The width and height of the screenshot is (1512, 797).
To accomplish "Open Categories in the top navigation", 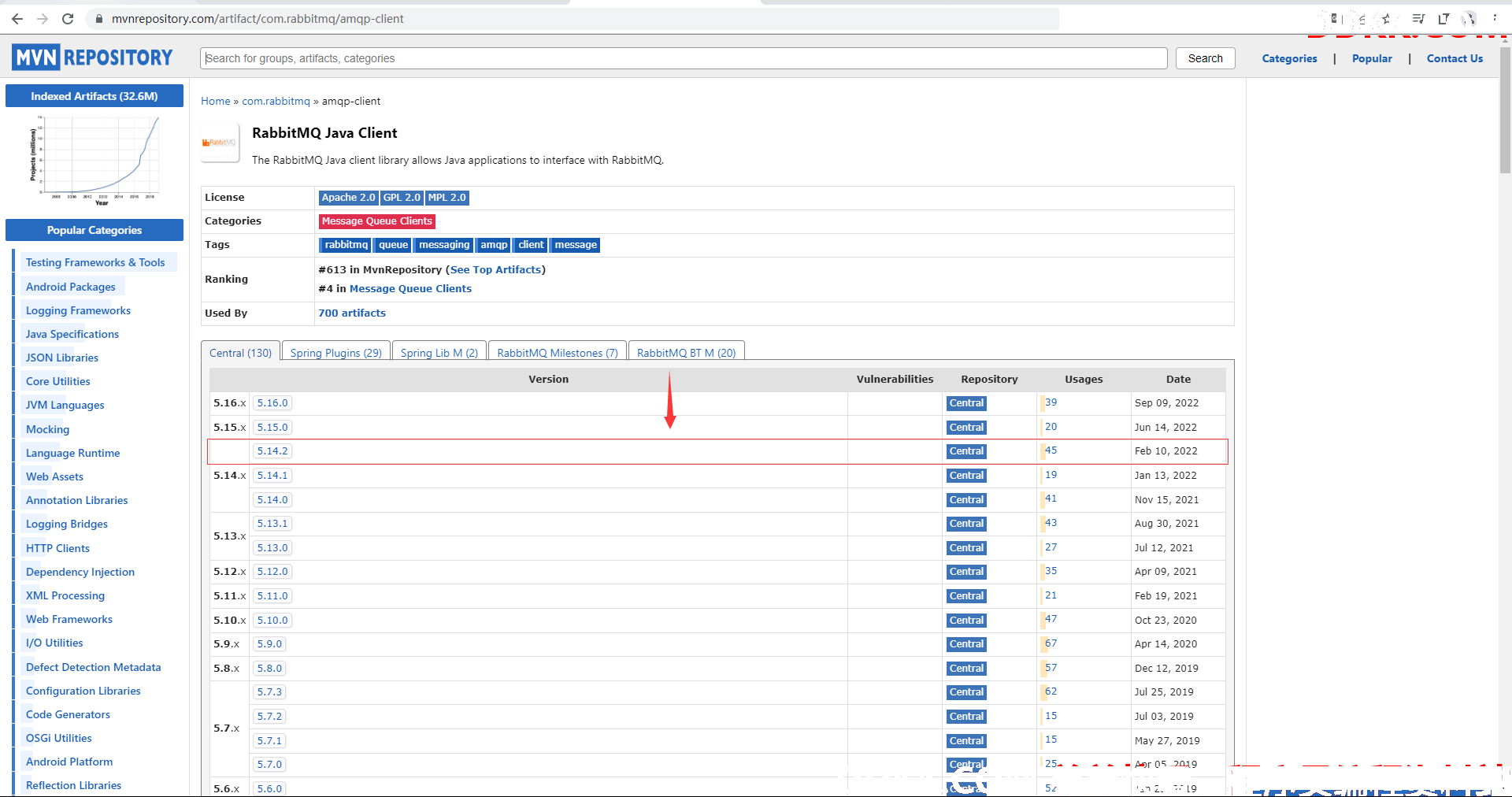I will click(x=1289, y=58).
